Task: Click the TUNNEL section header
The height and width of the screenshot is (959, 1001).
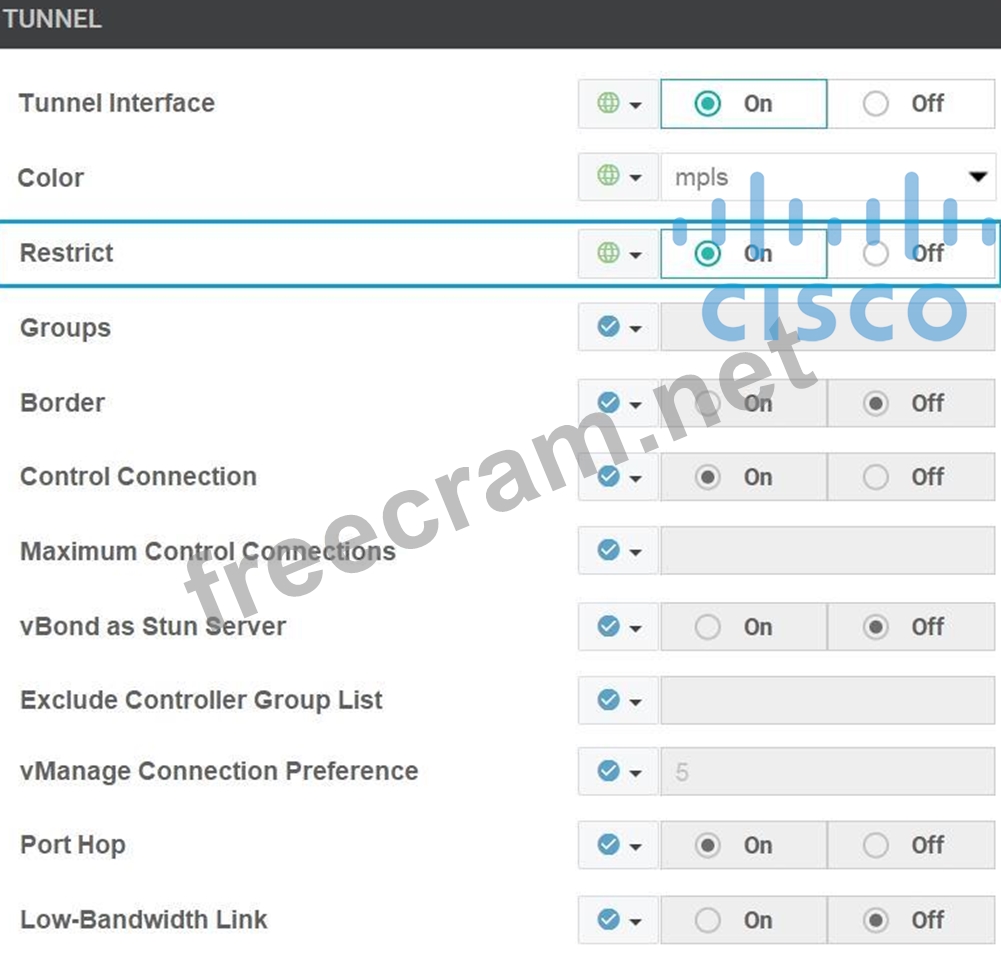Action: click(52, 20)
